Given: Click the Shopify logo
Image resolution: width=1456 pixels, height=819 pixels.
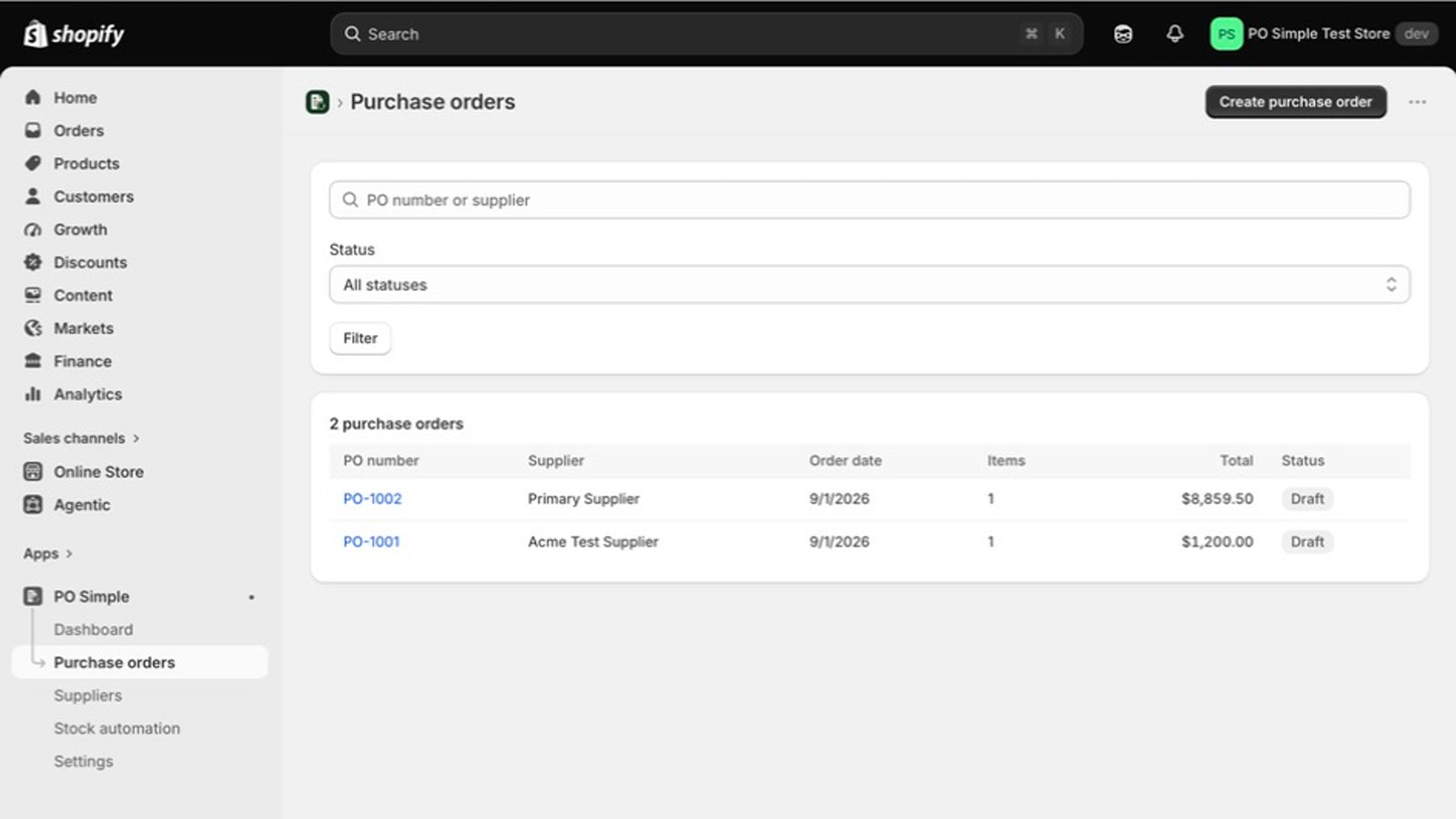Looking at the screenshot, I should click(74, 34).
